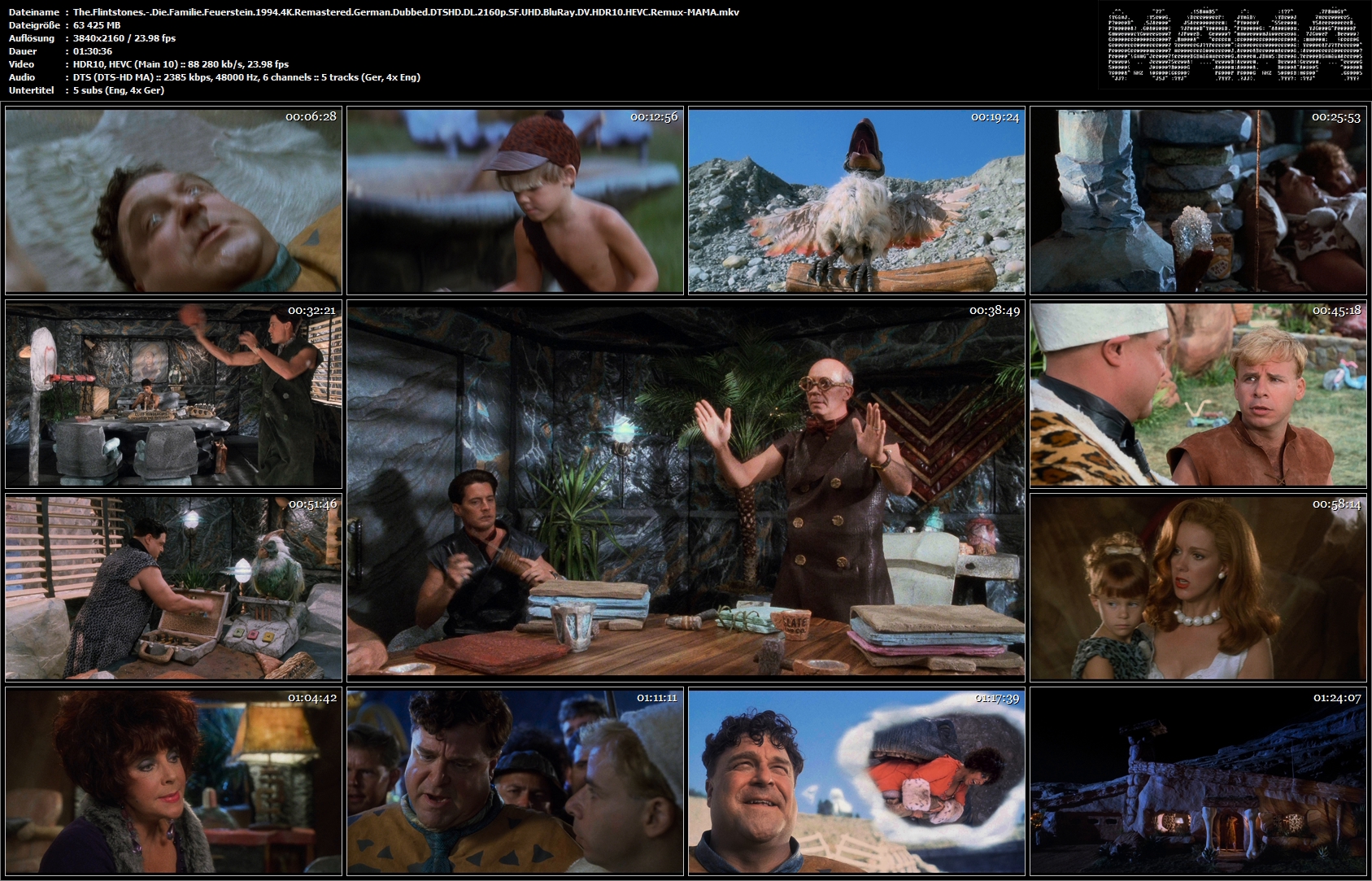
Task: Open the 00:19:24 bird on log frame
Action: (x=856, y=201)
